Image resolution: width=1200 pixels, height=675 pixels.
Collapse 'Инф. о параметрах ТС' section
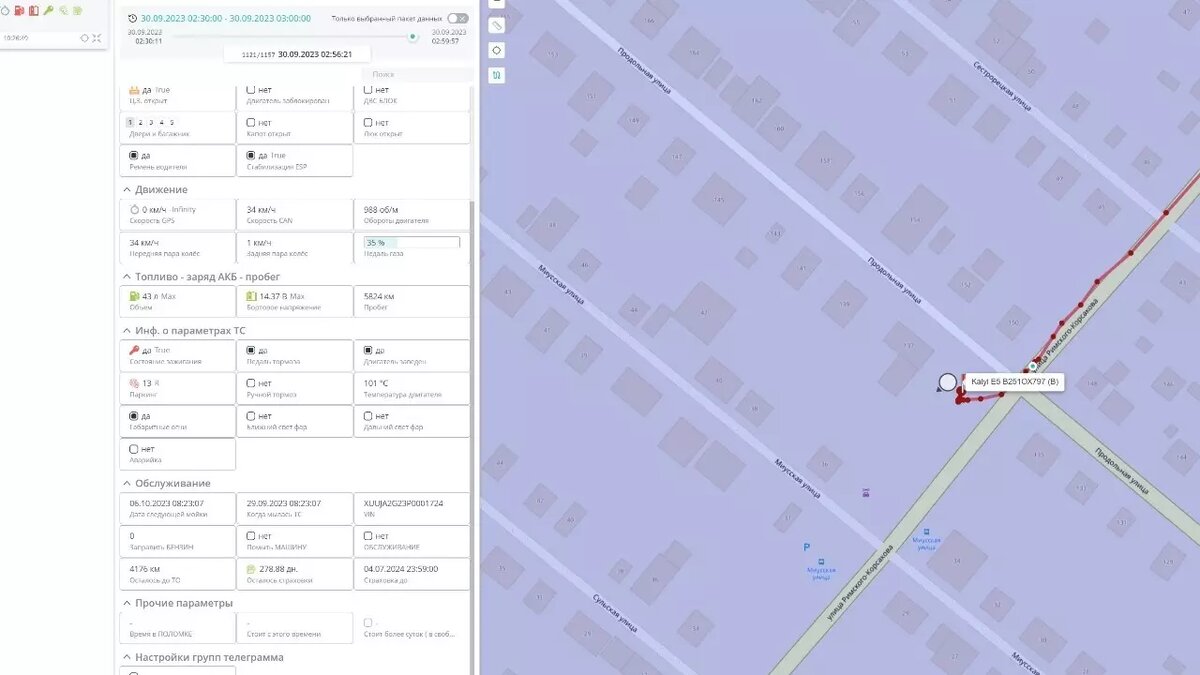click(x=127, y=330)
